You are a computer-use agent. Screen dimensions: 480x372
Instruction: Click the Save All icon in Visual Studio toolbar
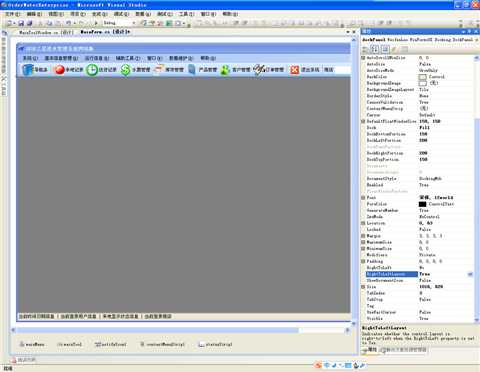[29, 23]
